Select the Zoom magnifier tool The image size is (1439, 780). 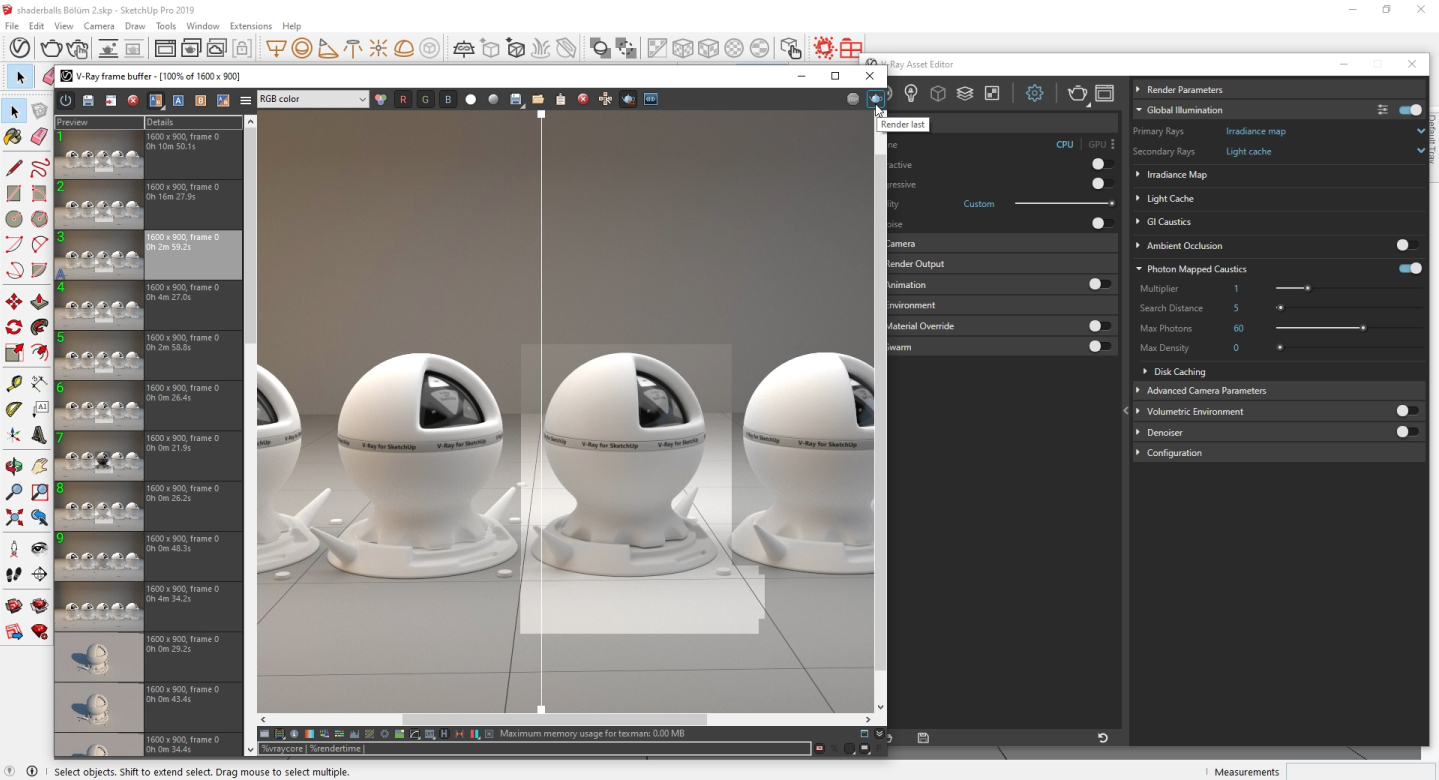[14, 492]
